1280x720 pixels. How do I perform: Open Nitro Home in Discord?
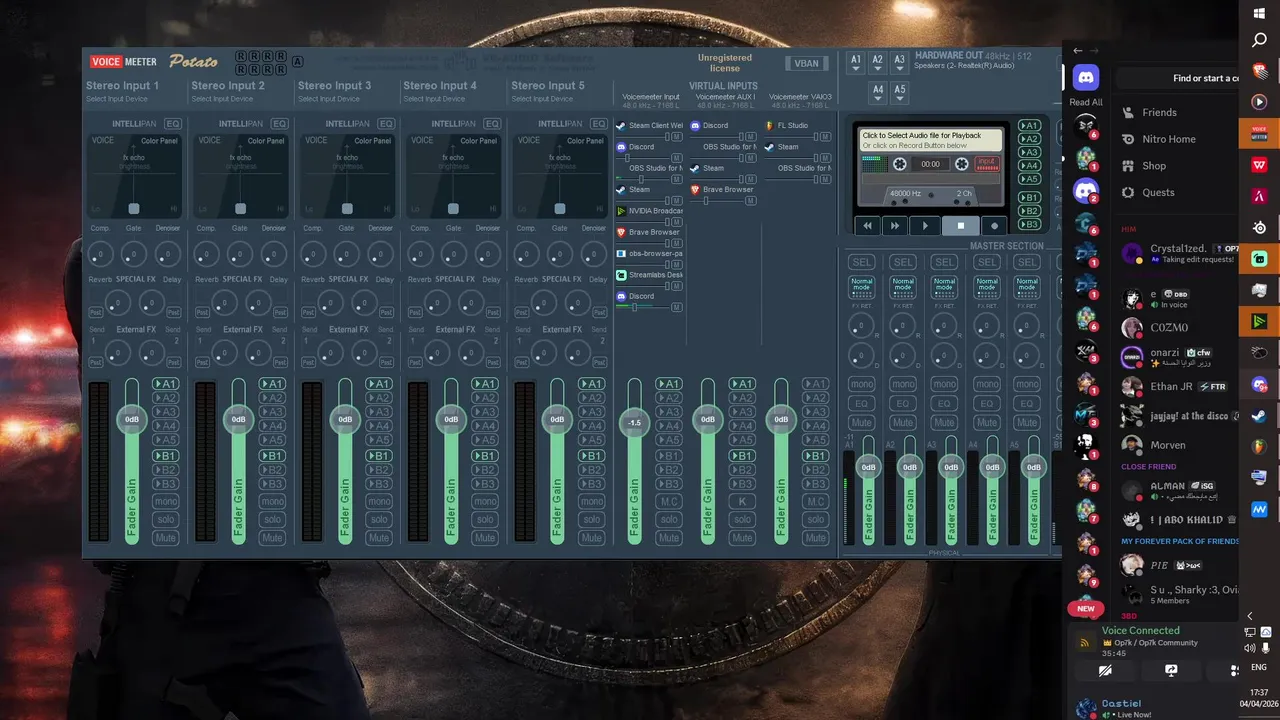coord(1169,139)
